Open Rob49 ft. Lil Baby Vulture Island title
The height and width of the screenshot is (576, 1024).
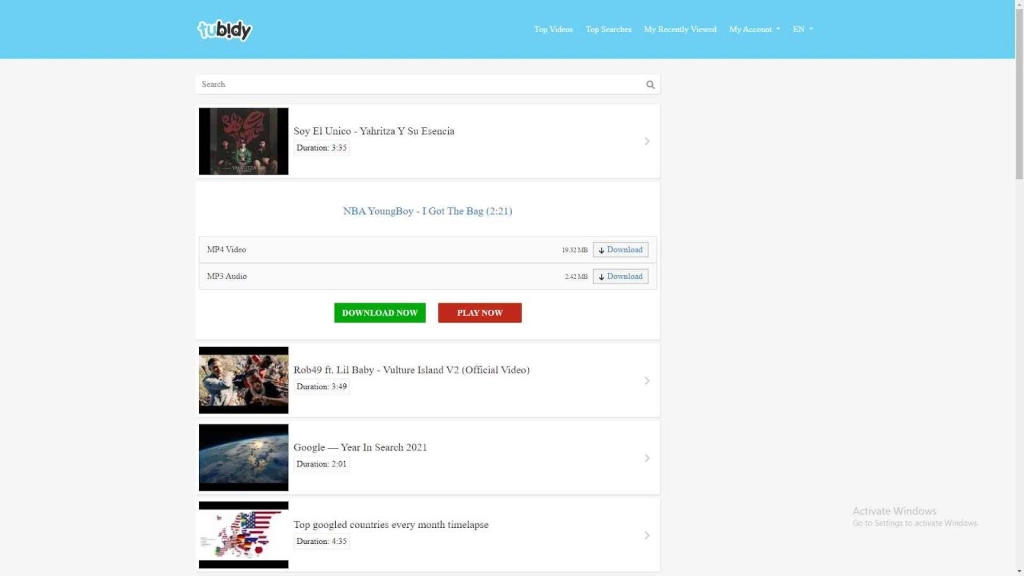pos(411,370)
